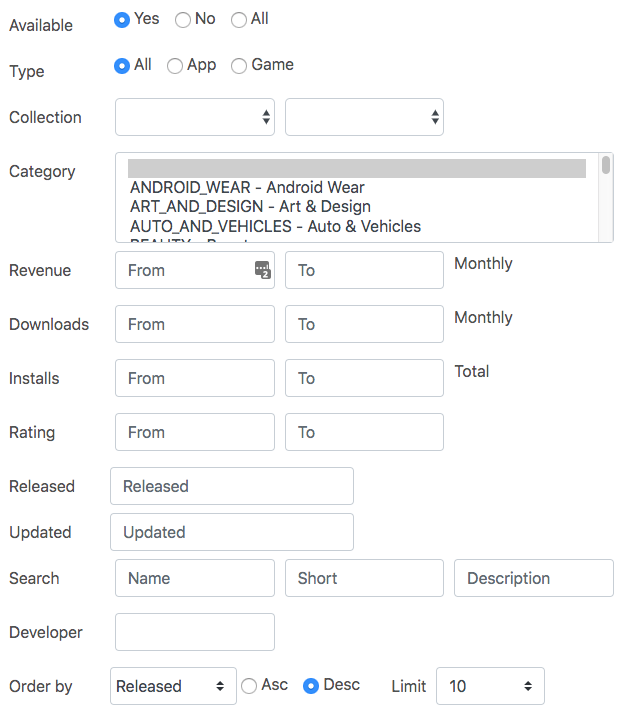Select the Available 'No' radio button

tap(183, 19)
